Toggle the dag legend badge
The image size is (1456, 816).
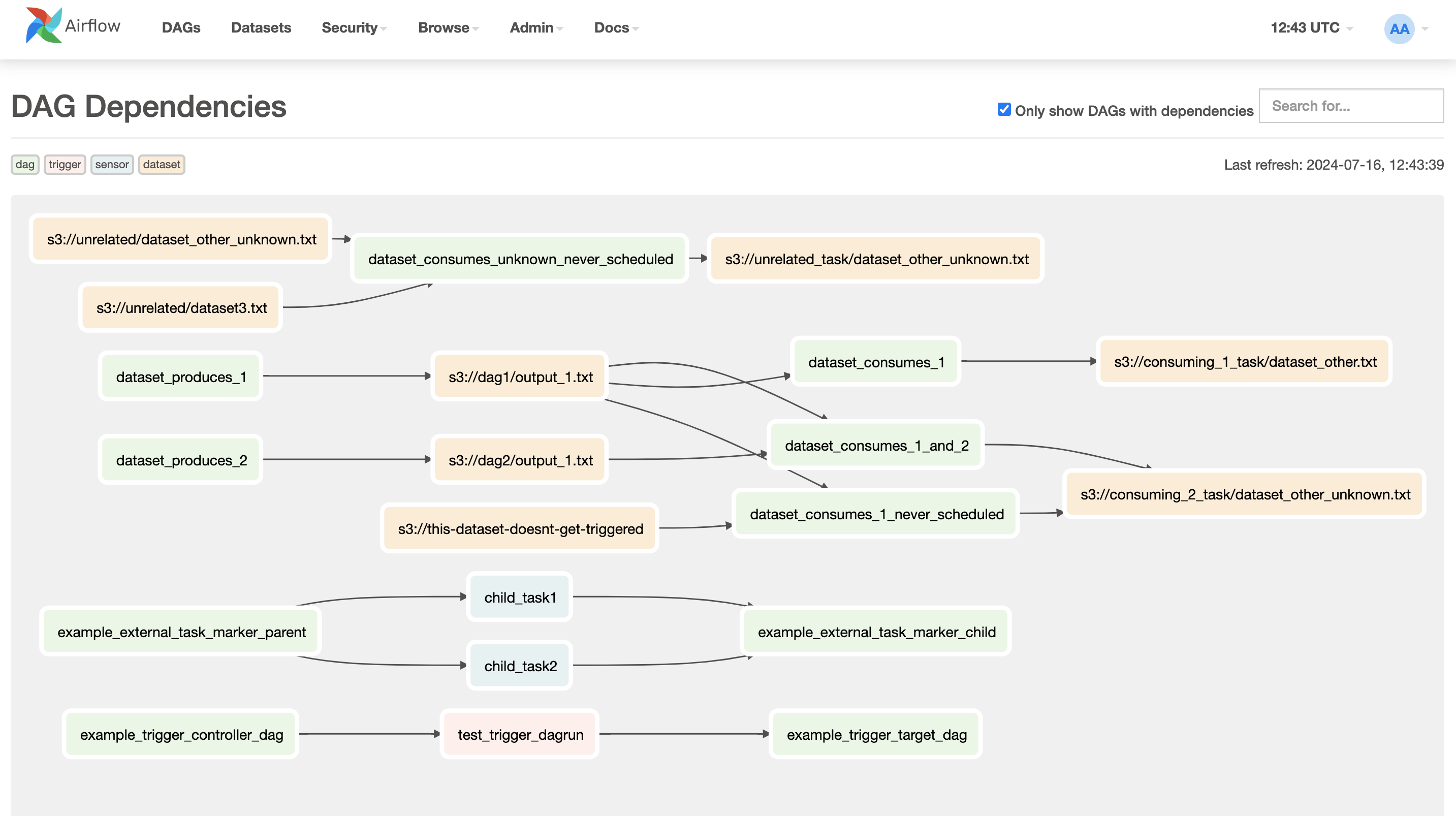click(25, 165)
